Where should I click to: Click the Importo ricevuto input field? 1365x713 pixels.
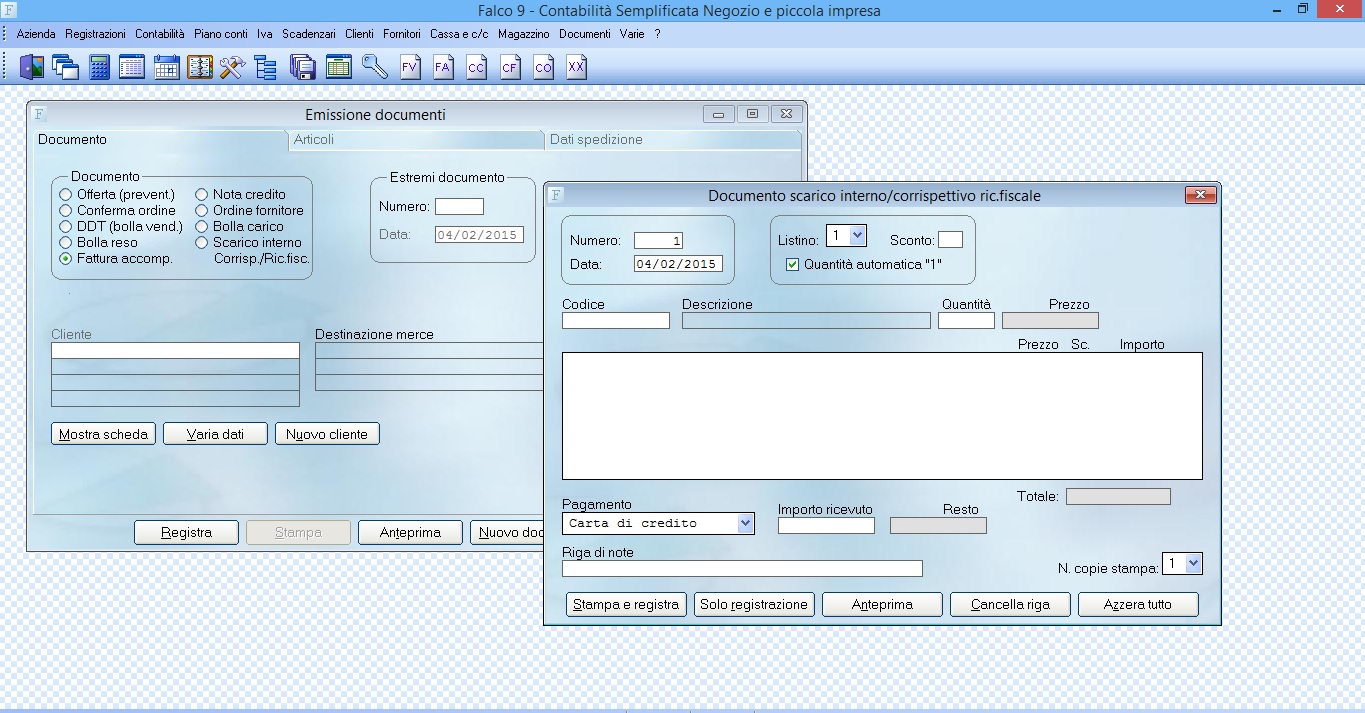[x=826, y=525]
